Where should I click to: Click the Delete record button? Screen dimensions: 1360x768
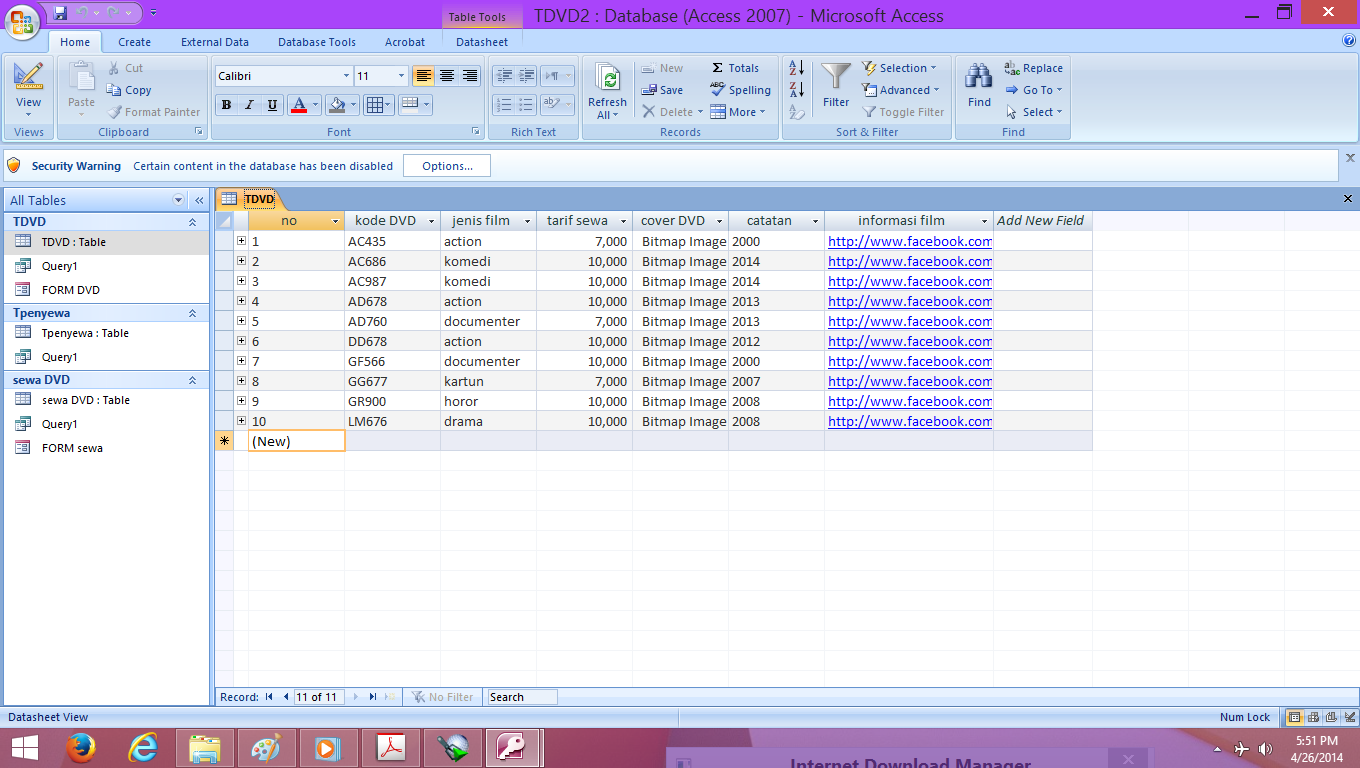coord(672,112)
